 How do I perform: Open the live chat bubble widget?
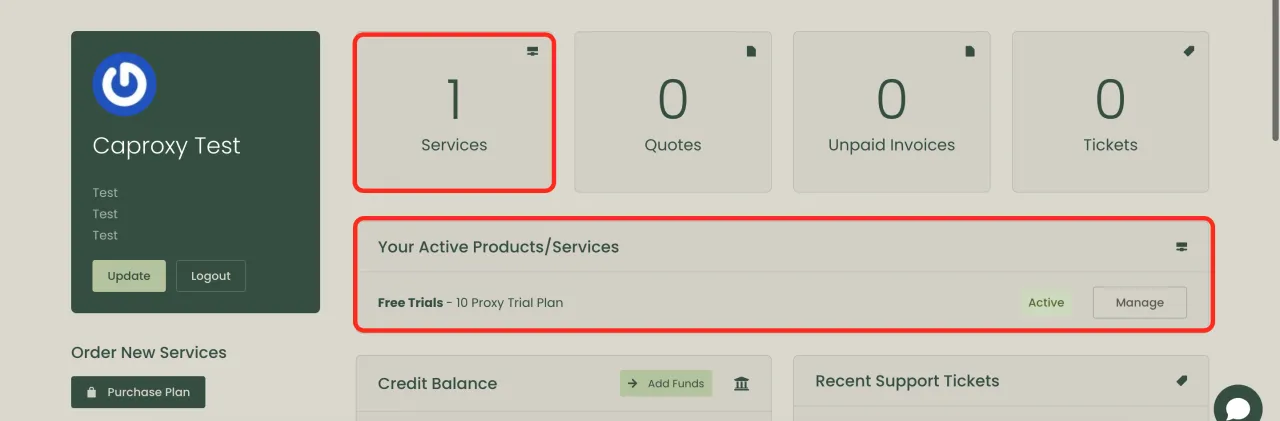click(1238, 408)
